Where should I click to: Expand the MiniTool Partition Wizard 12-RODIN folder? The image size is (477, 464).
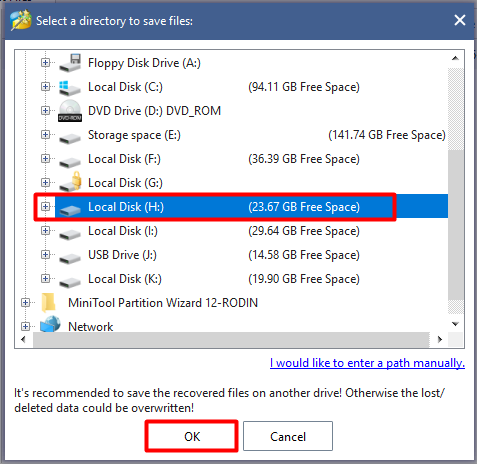pos(25,303)
